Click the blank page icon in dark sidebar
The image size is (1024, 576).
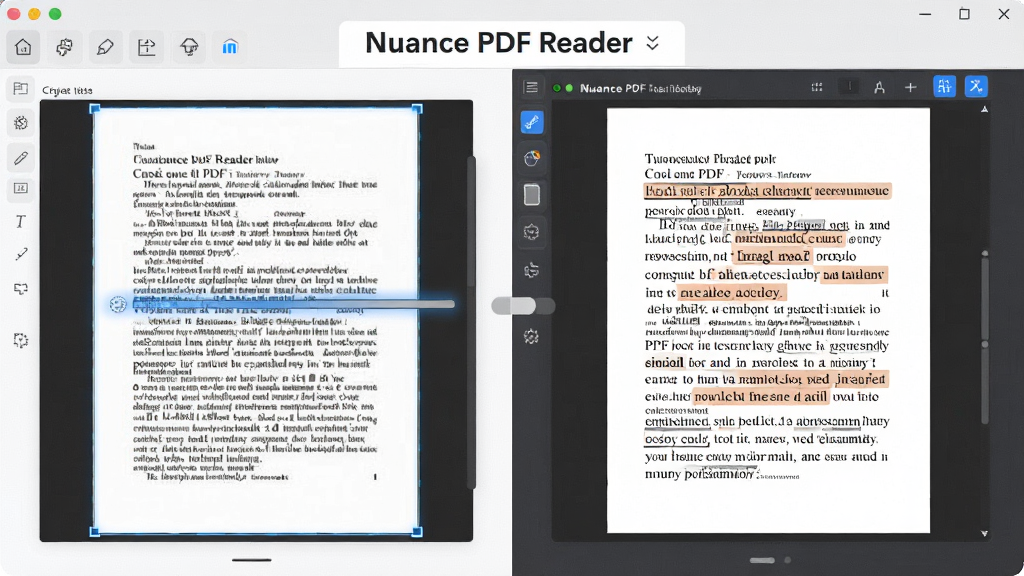(532, 195)
